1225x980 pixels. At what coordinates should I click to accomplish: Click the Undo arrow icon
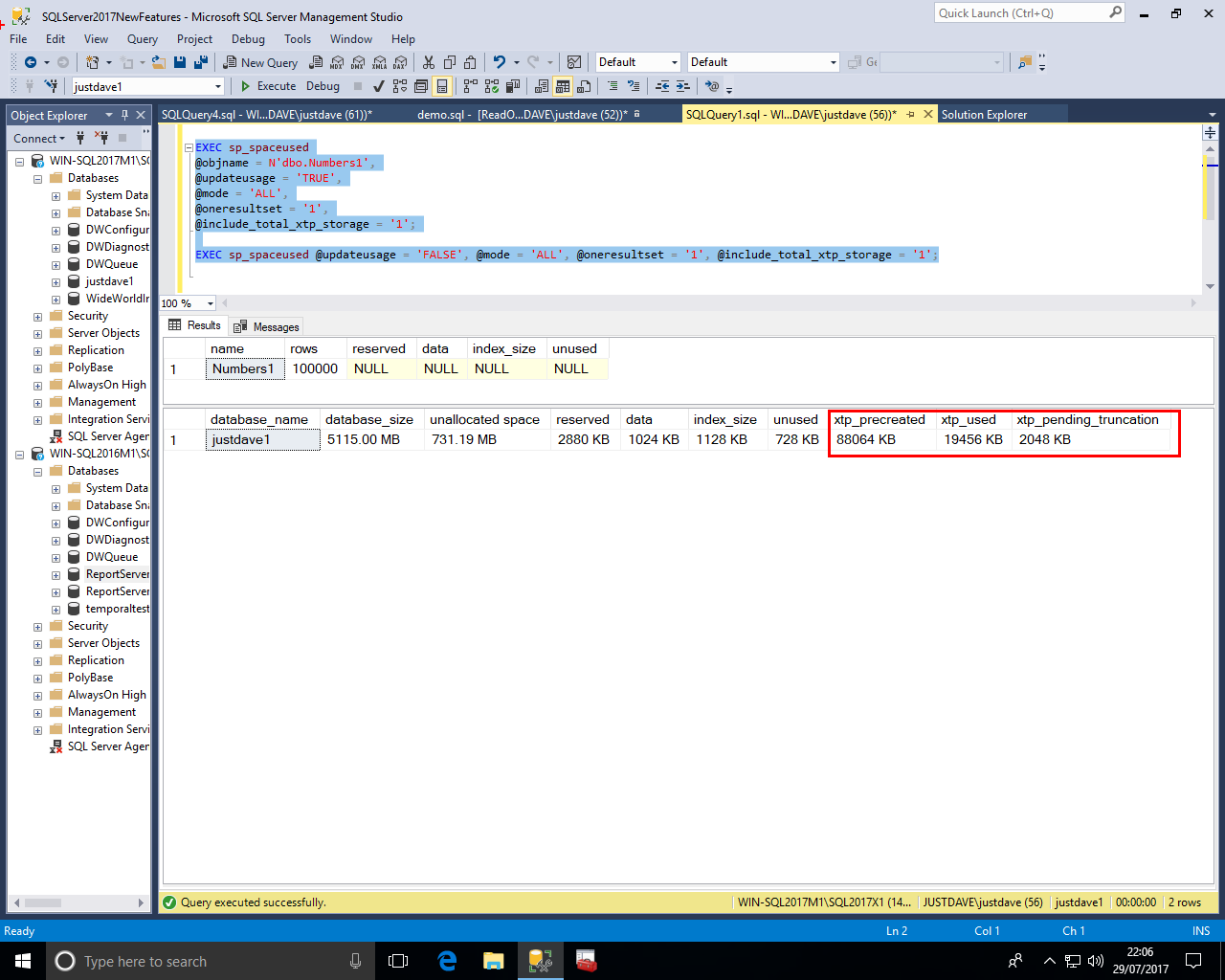tap(499, 62)
